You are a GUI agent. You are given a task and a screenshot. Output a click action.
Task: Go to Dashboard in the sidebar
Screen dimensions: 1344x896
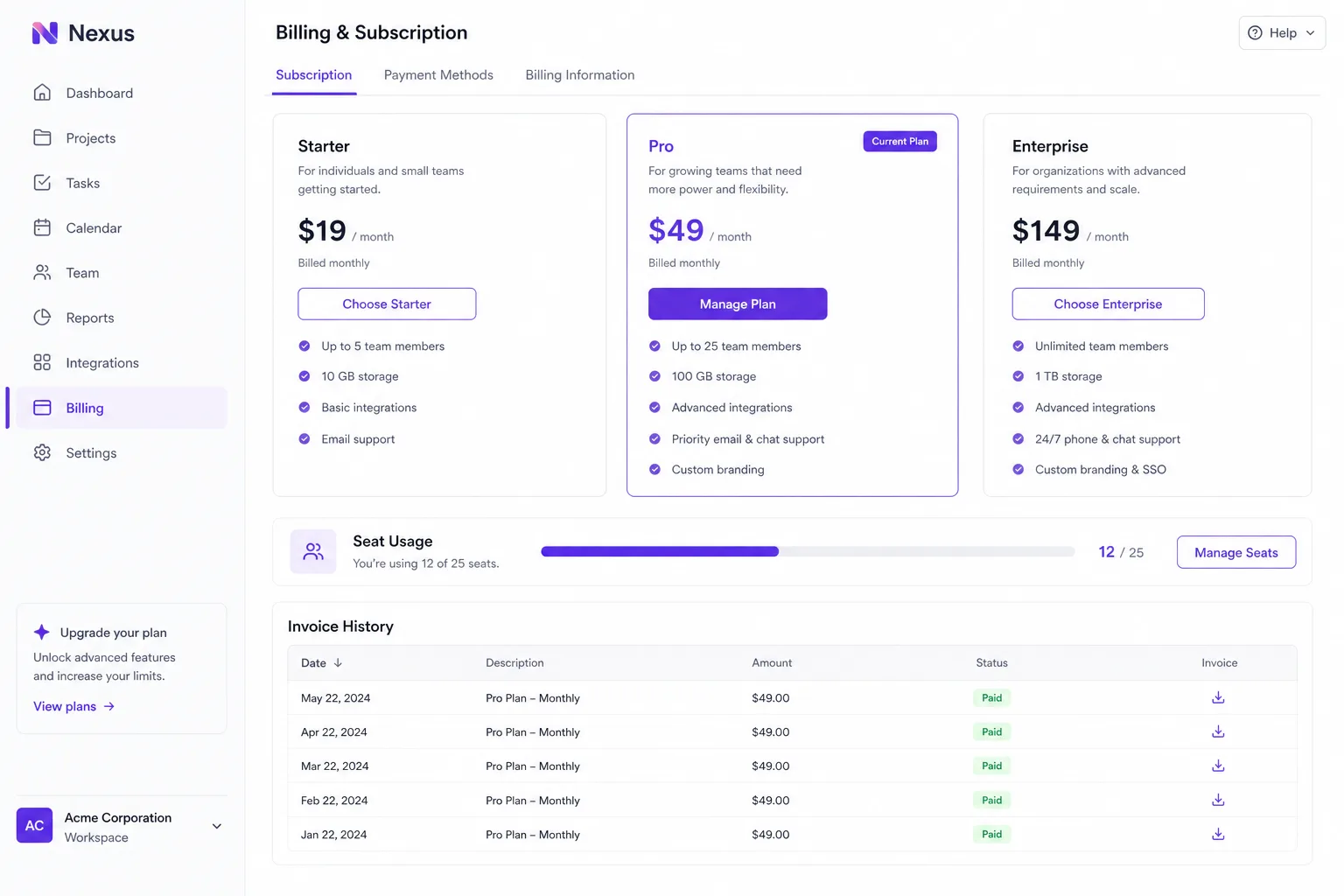pos(122,93)
